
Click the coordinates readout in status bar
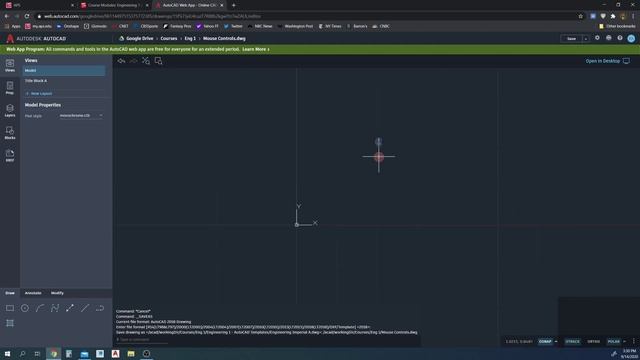coord(519,341)
